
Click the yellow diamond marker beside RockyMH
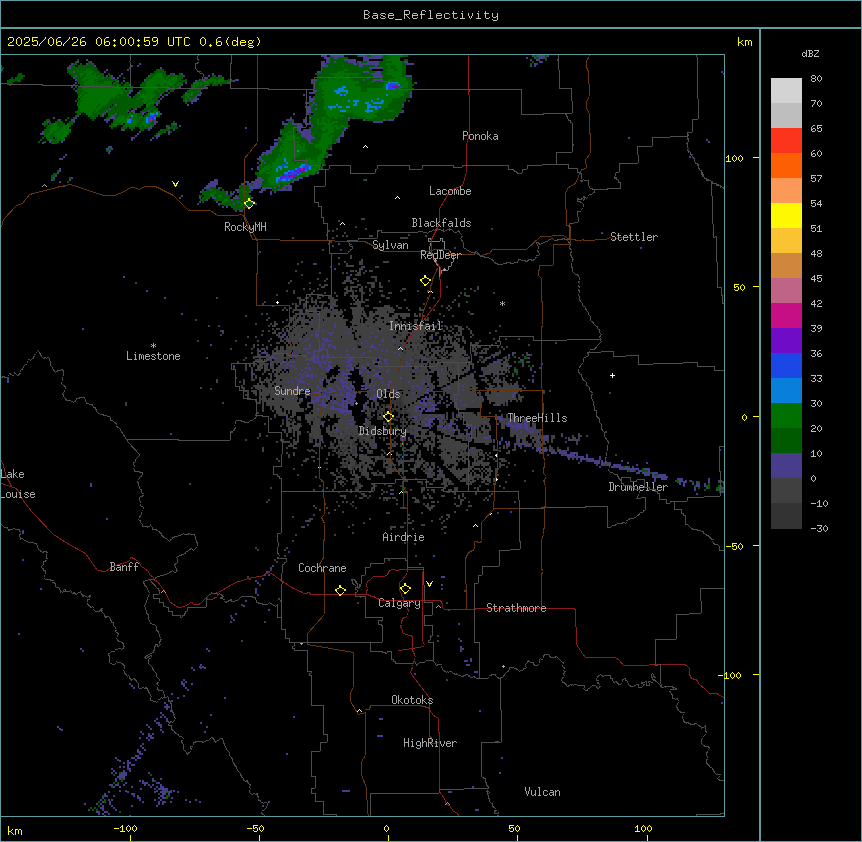tap(249, 203)
